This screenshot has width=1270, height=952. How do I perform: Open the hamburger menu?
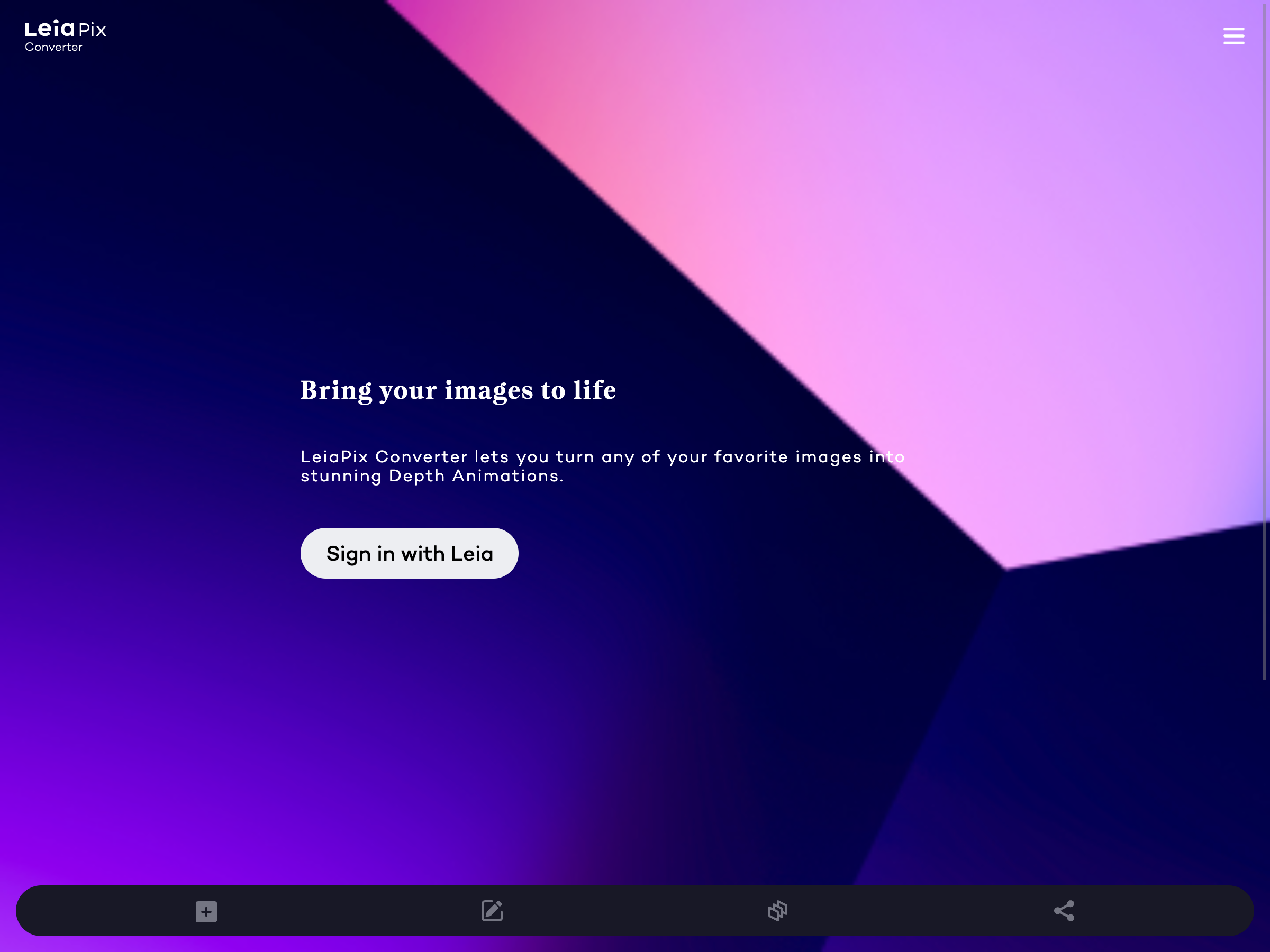click(1233, 35)
